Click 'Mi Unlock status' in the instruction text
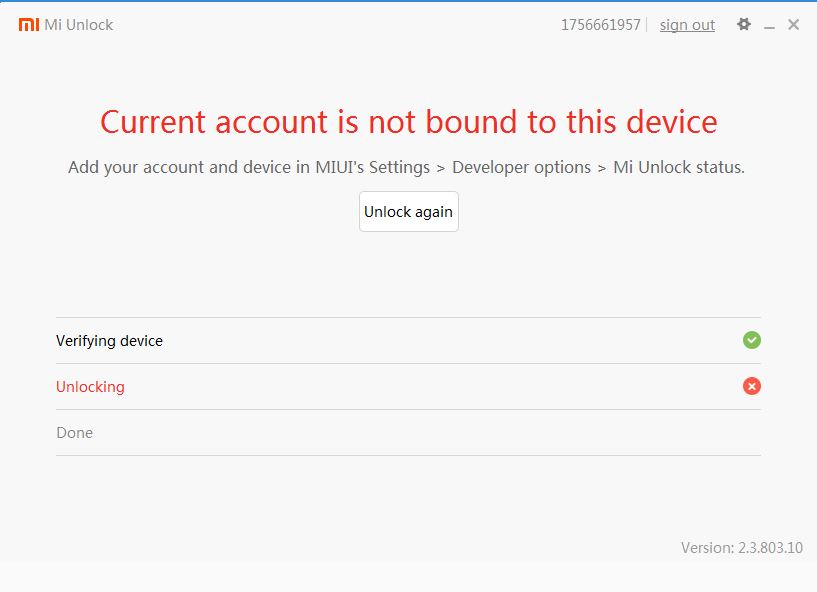817x592 pixels. pos(678,167)
